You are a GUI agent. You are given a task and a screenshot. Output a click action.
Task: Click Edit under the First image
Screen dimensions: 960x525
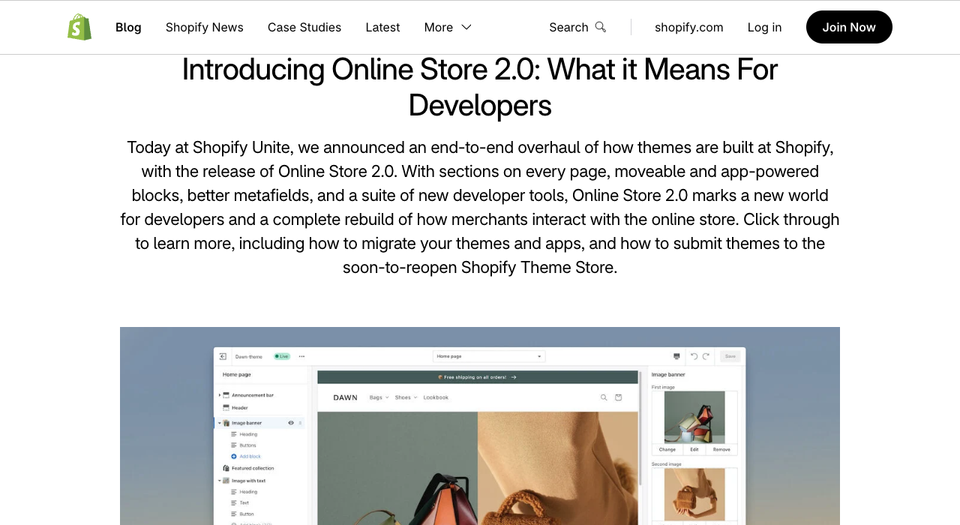tap(694, 450)
